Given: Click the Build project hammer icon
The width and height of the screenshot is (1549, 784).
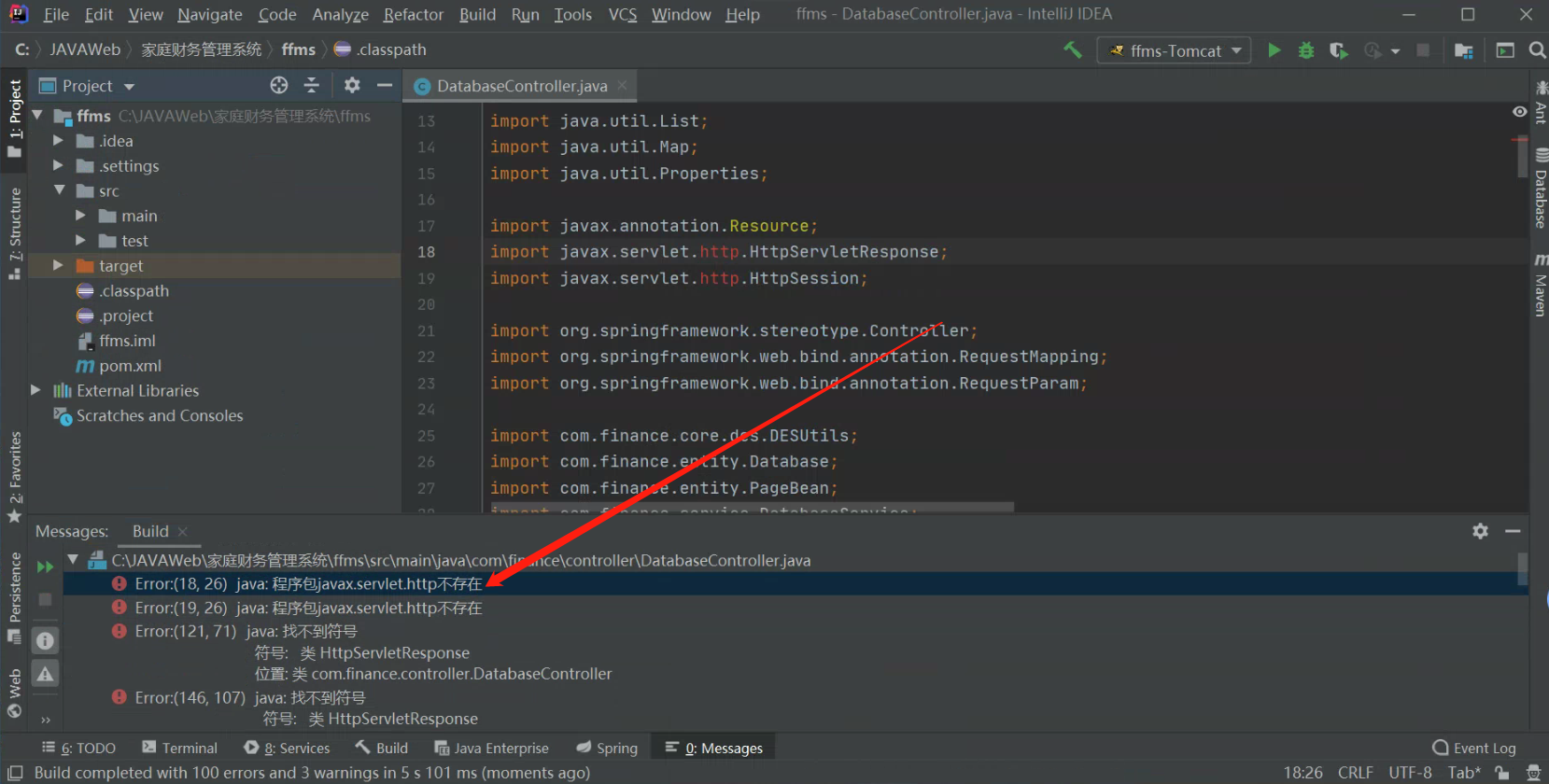Looking at the screenshot, I should point(1073,50).
